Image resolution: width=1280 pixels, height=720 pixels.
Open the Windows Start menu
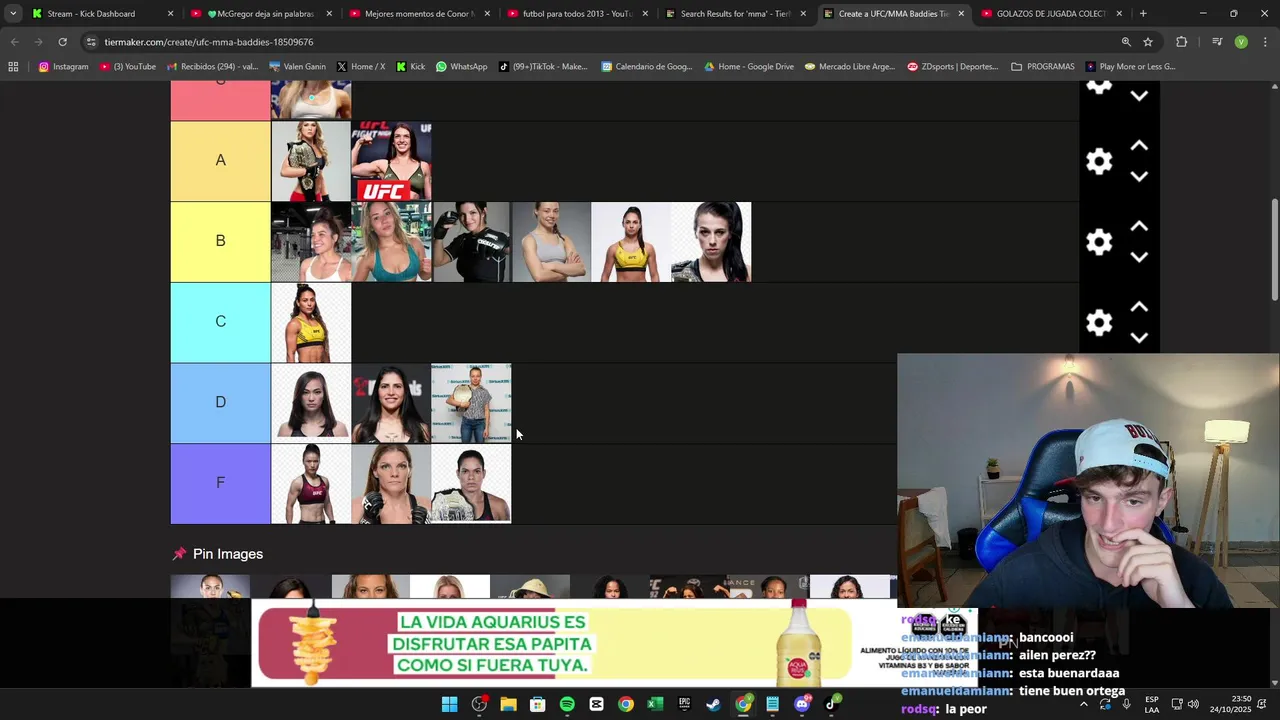[x=450, y=704]
